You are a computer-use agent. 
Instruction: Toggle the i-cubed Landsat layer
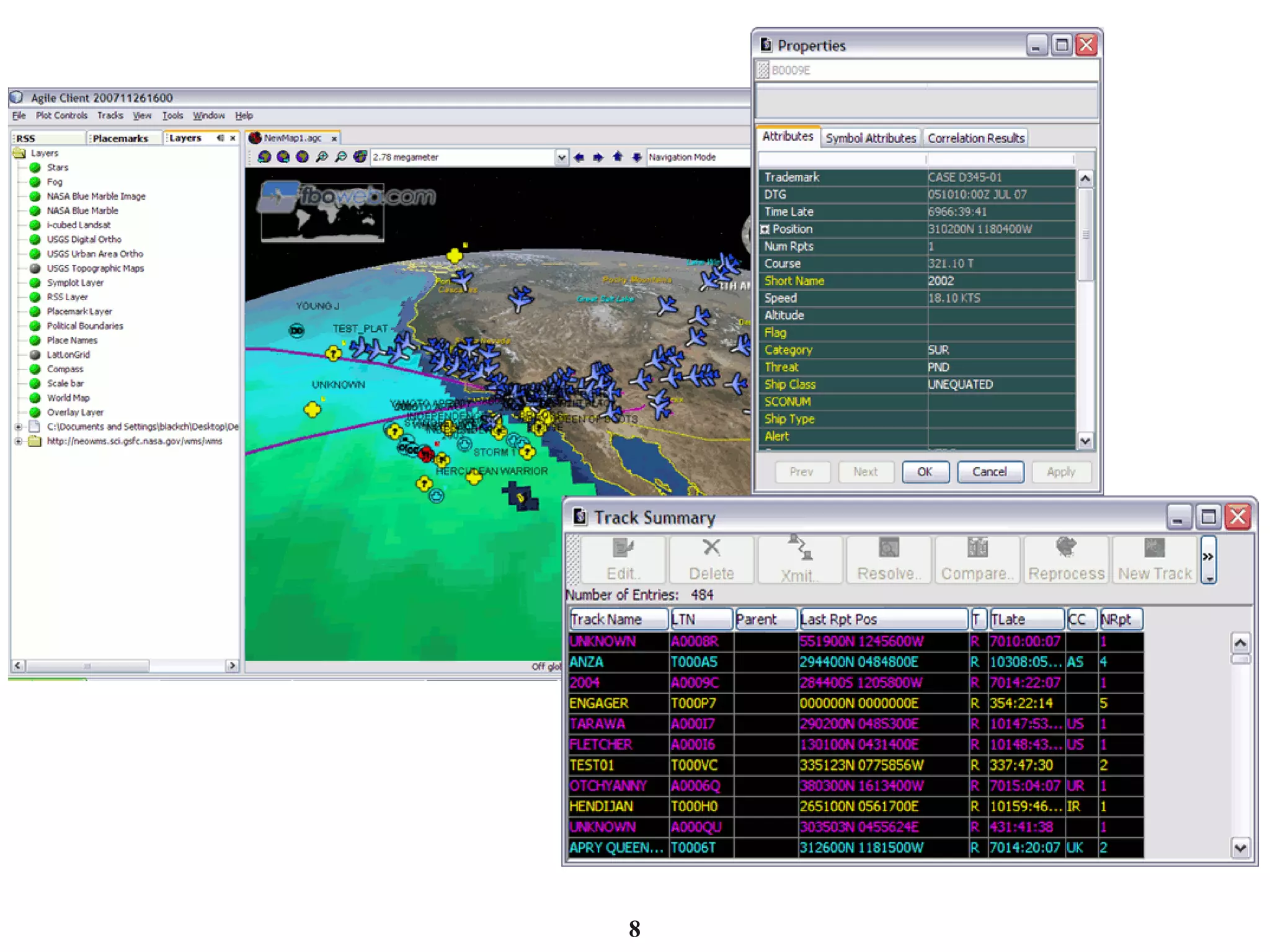click(x=35, y=225)
